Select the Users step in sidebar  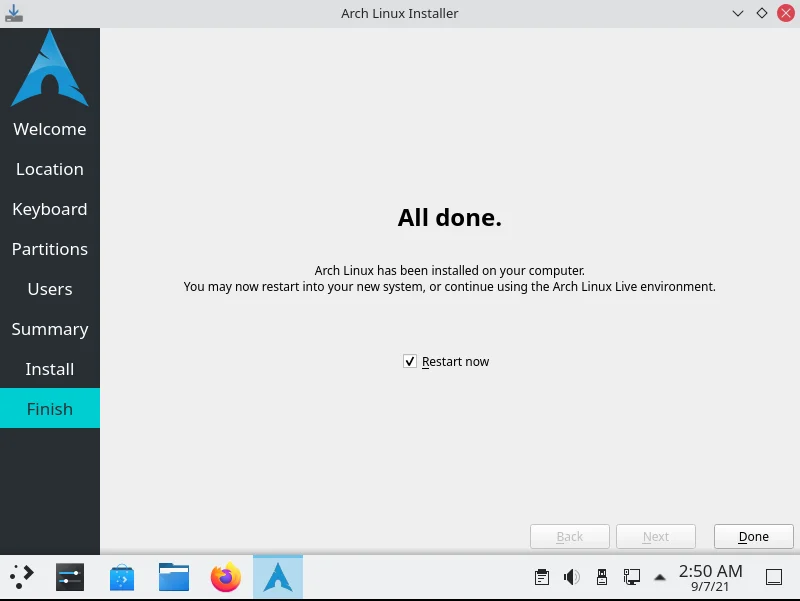50,289
